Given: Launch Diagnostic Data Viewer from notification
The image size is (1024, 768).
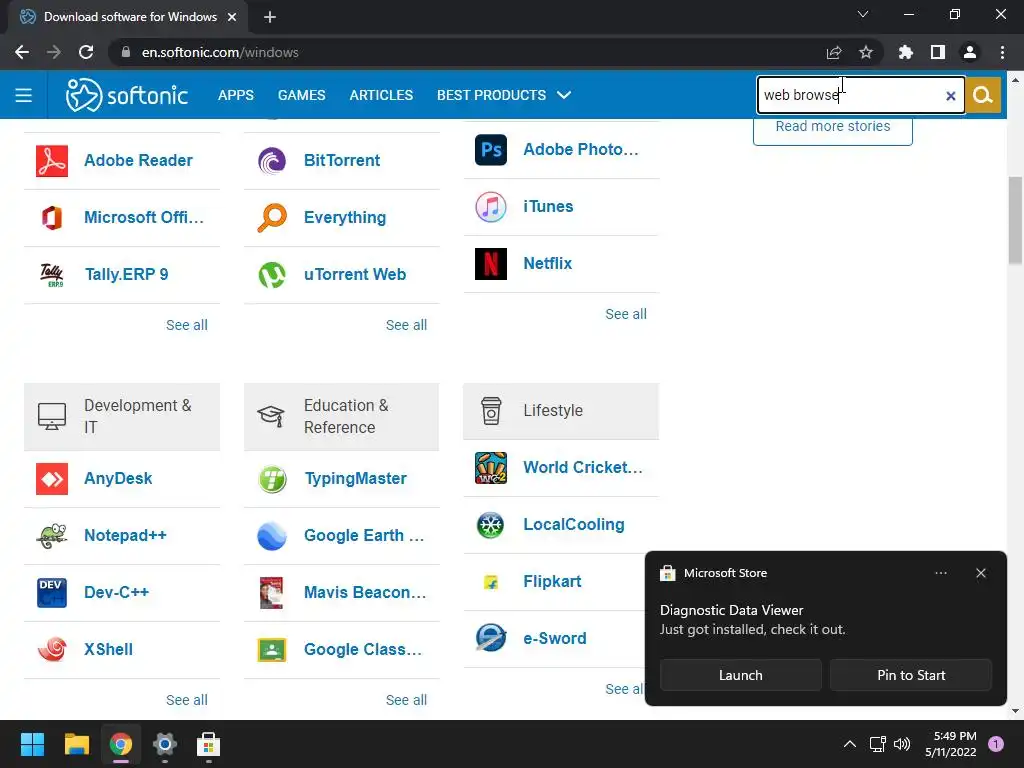Looking at the screenshot, I should click(741, 675).
